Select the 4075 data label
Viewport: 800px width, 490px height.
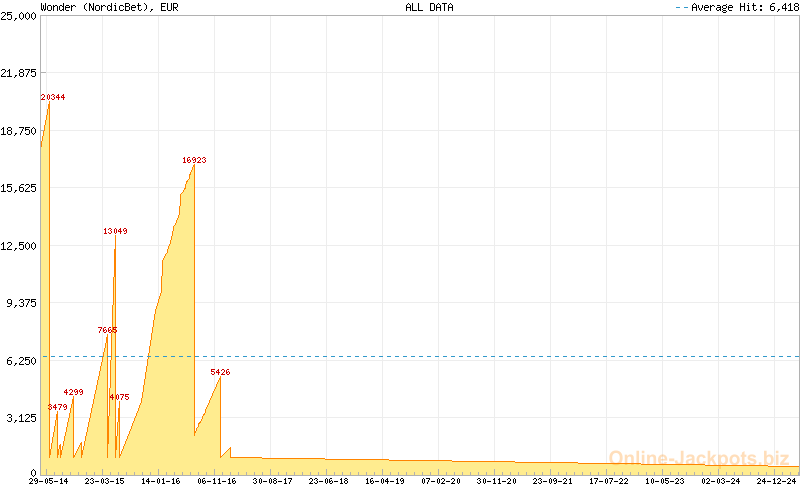(119, 397)
